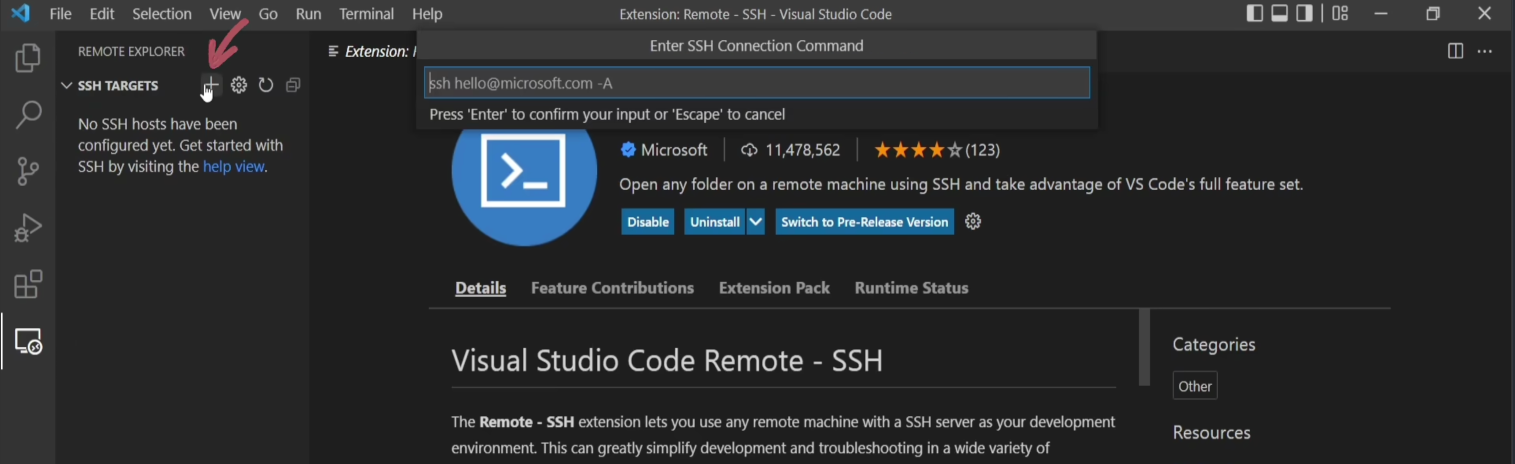This screenshot has width=1515, height=464.
Task: Click the Resources heading
Action: coord(1212,433)
